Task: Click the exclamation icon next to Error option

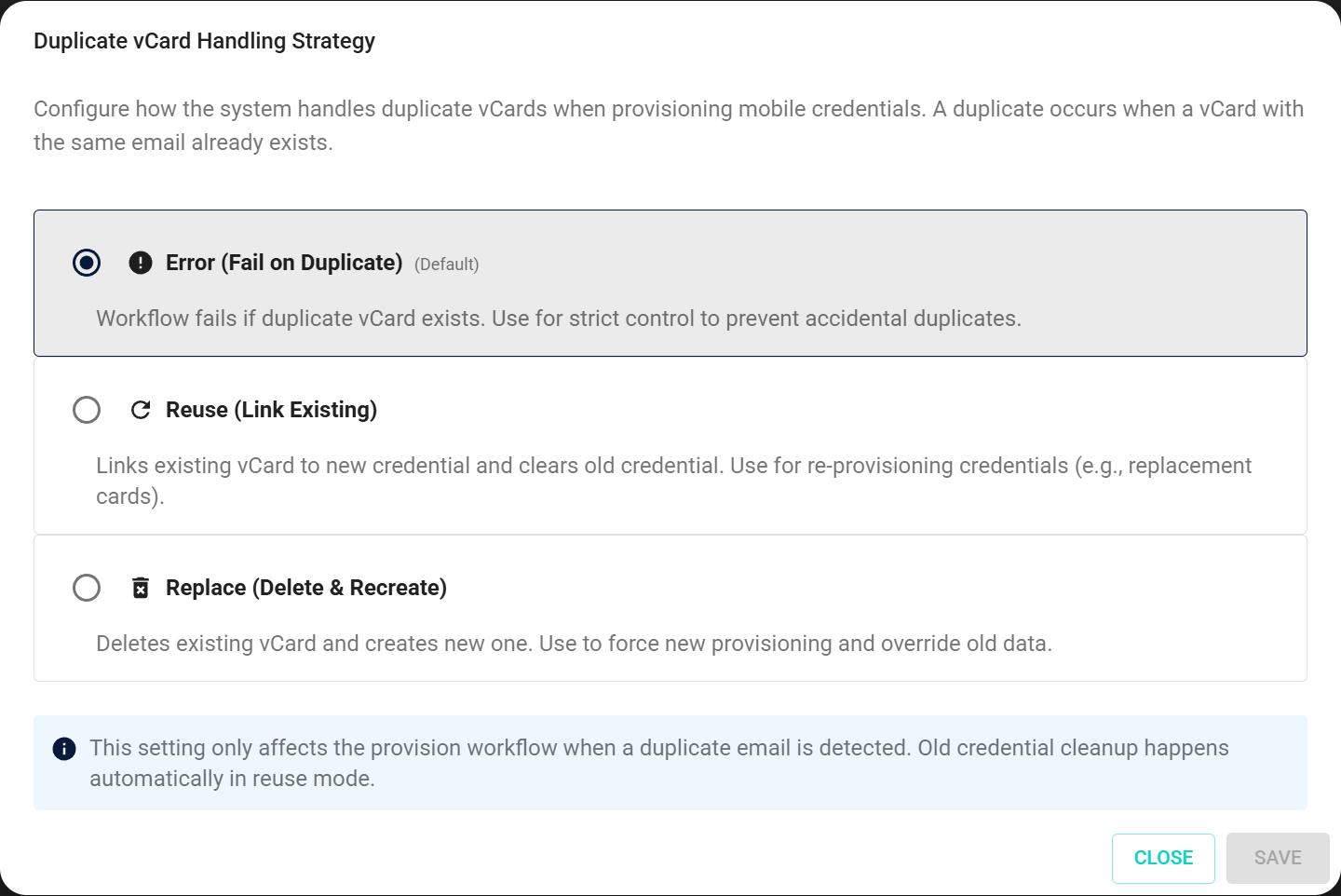Action: pos(140,263)
